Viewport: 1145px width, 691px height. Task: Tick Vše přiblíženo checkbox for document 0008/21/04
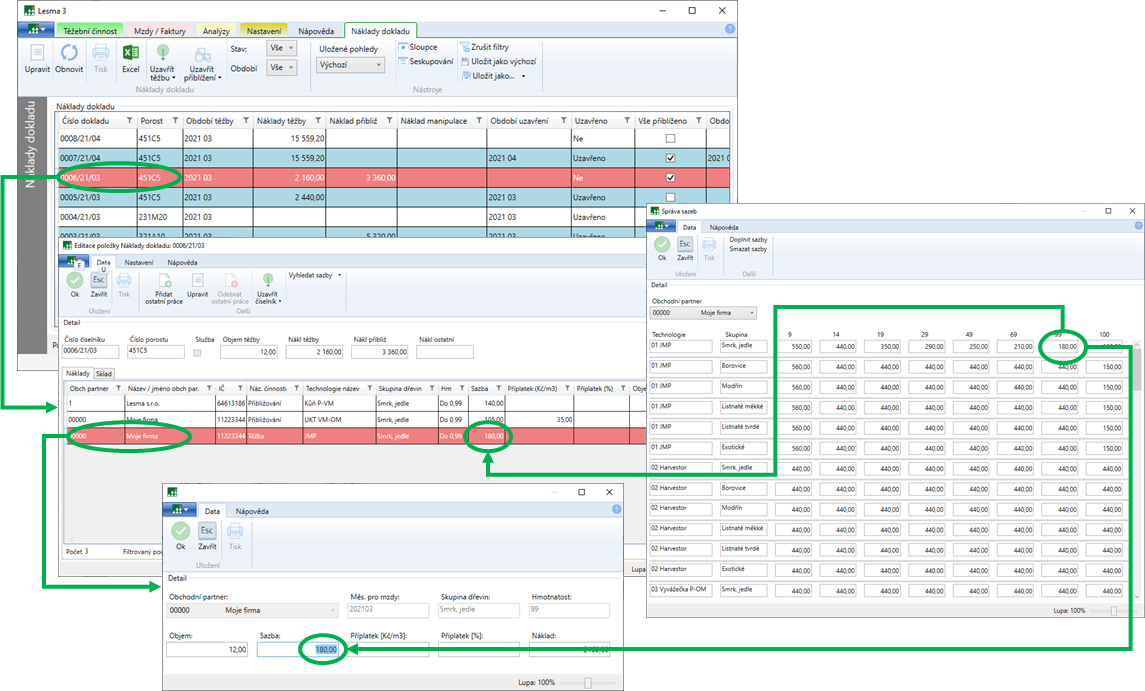click(670, 138)
